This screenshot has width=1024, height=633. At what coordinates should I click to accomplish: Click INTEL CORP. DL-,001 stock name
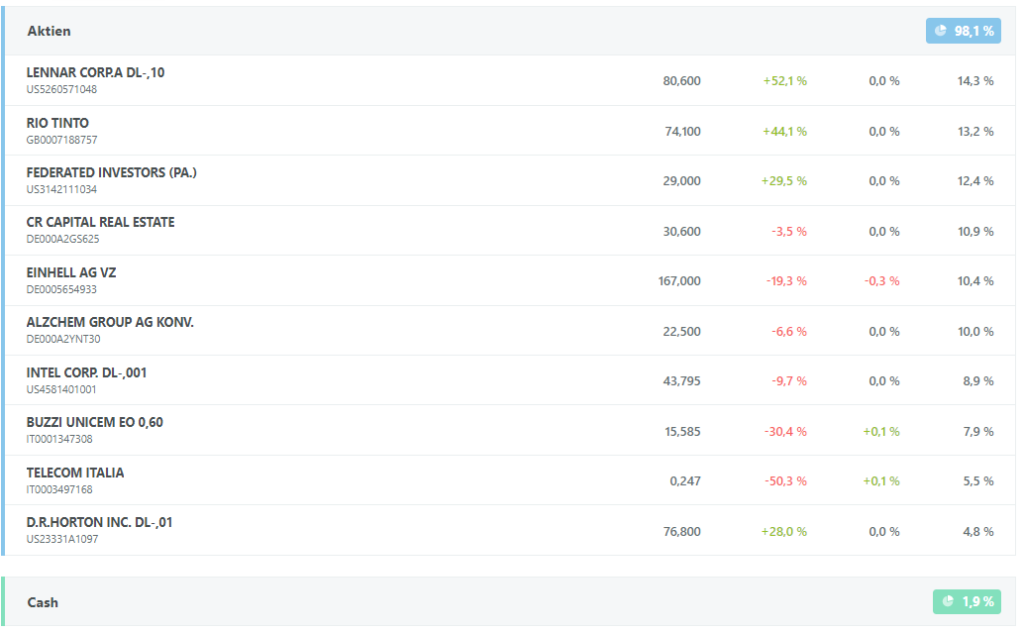(x=86, y=372)
